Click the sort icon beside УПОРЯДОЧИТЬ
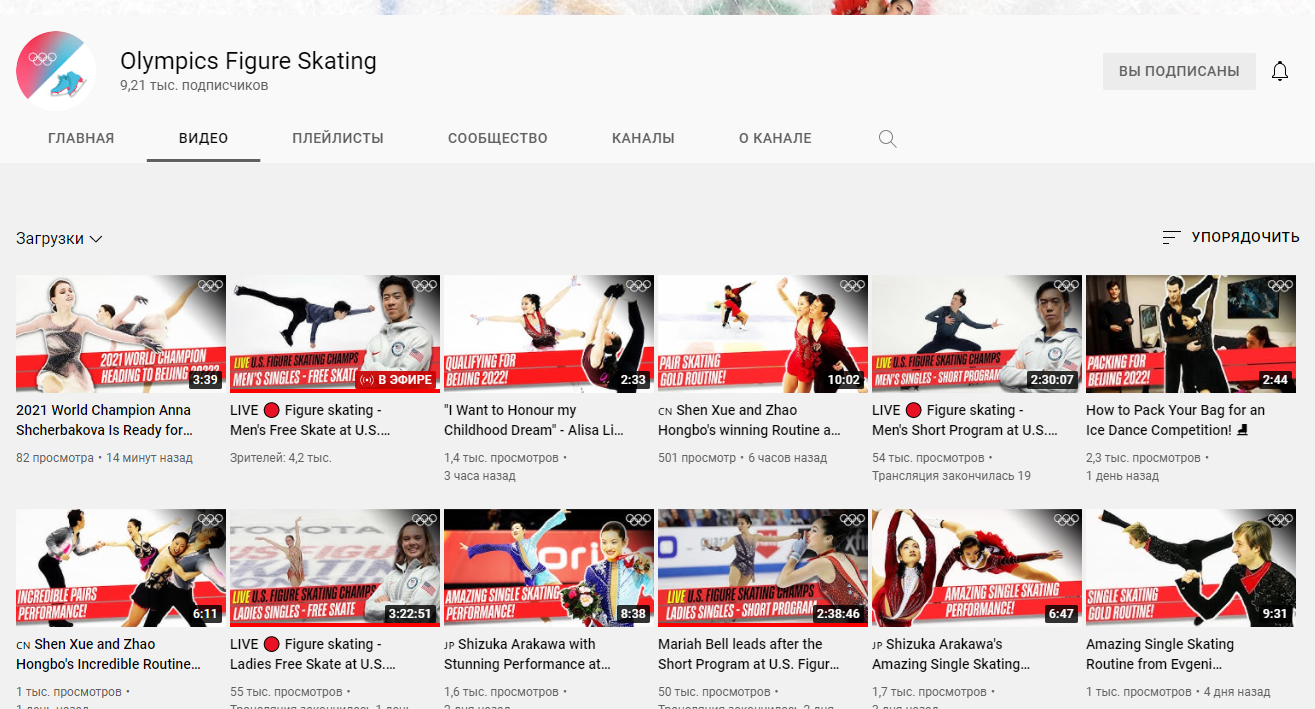Viewport: 1315px width, 709px height. pos(1171,238)
